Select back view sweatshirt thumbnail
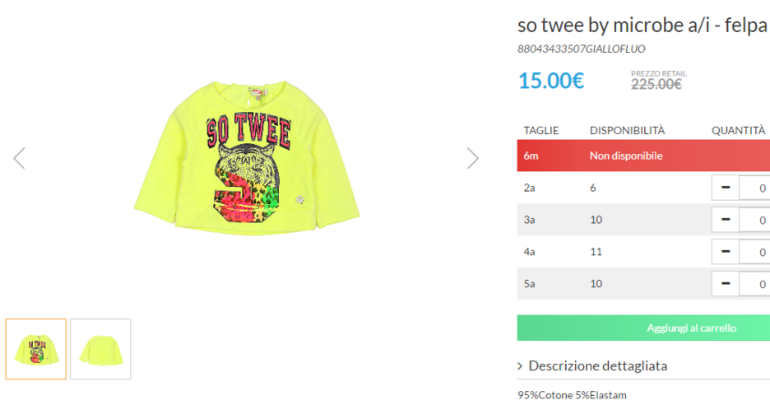Image resolution: width=770 pixels, height=414 pixels. [101, 349]
